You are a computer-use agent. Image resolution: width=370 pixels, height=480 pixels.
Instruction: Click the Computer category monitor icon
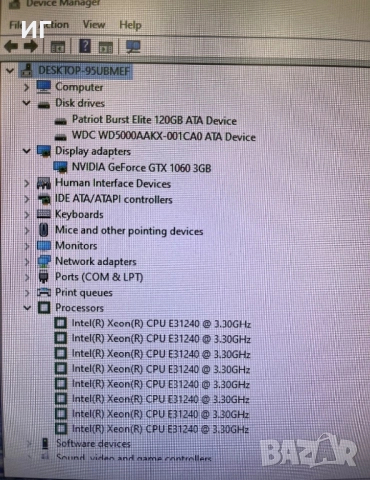coord(44,87)
